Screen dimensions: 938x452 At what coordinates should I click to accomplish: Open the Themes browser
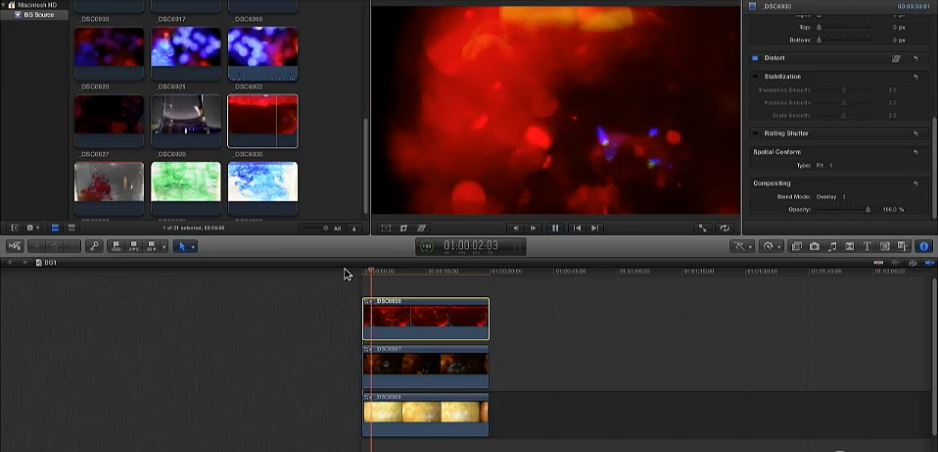[903, 246]
